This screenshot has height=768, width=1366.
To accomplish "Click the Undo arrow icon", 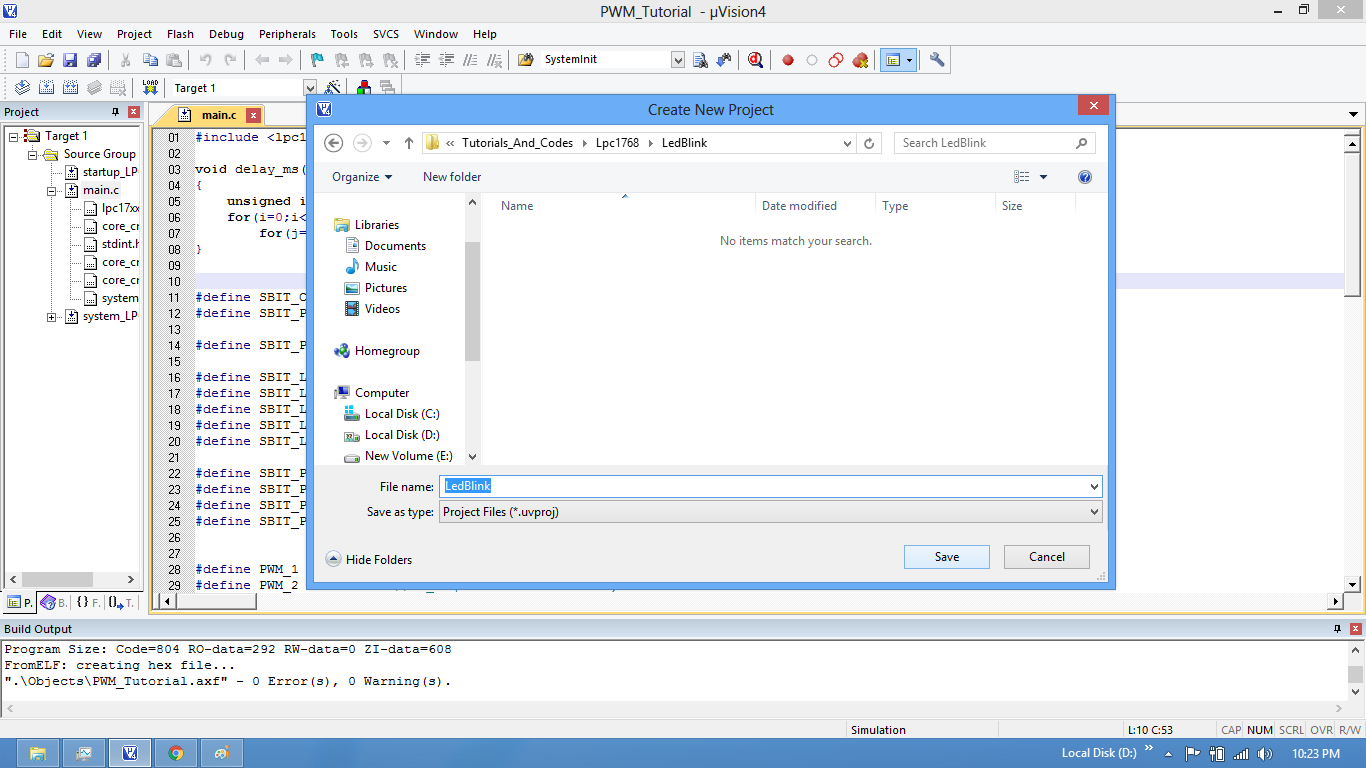I will pyautogui.click(x=205, y=60).
